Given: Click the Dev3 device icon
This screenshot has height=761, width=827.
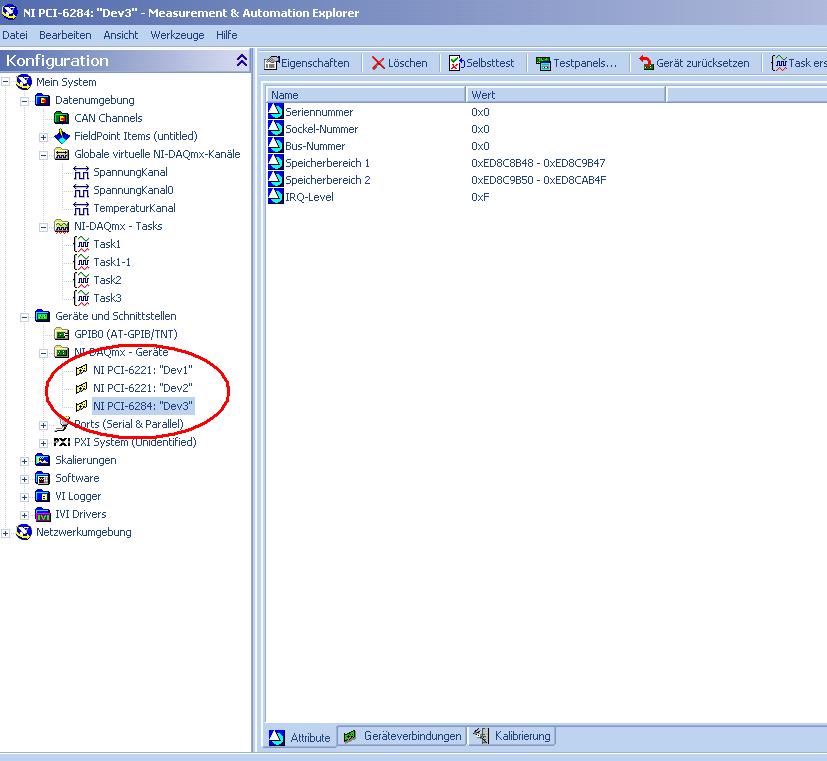Looking at the screenshot, I should [81, 406].
